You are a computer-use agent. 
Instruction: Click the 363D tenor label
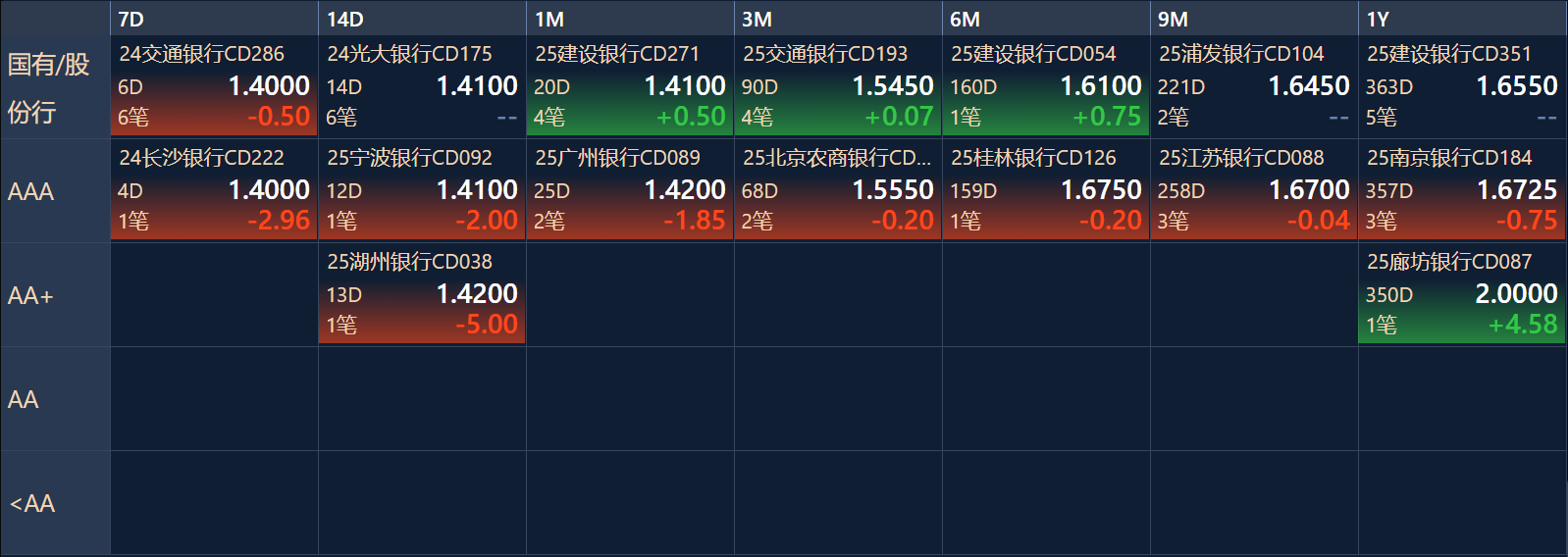[x=1389, y=87]
